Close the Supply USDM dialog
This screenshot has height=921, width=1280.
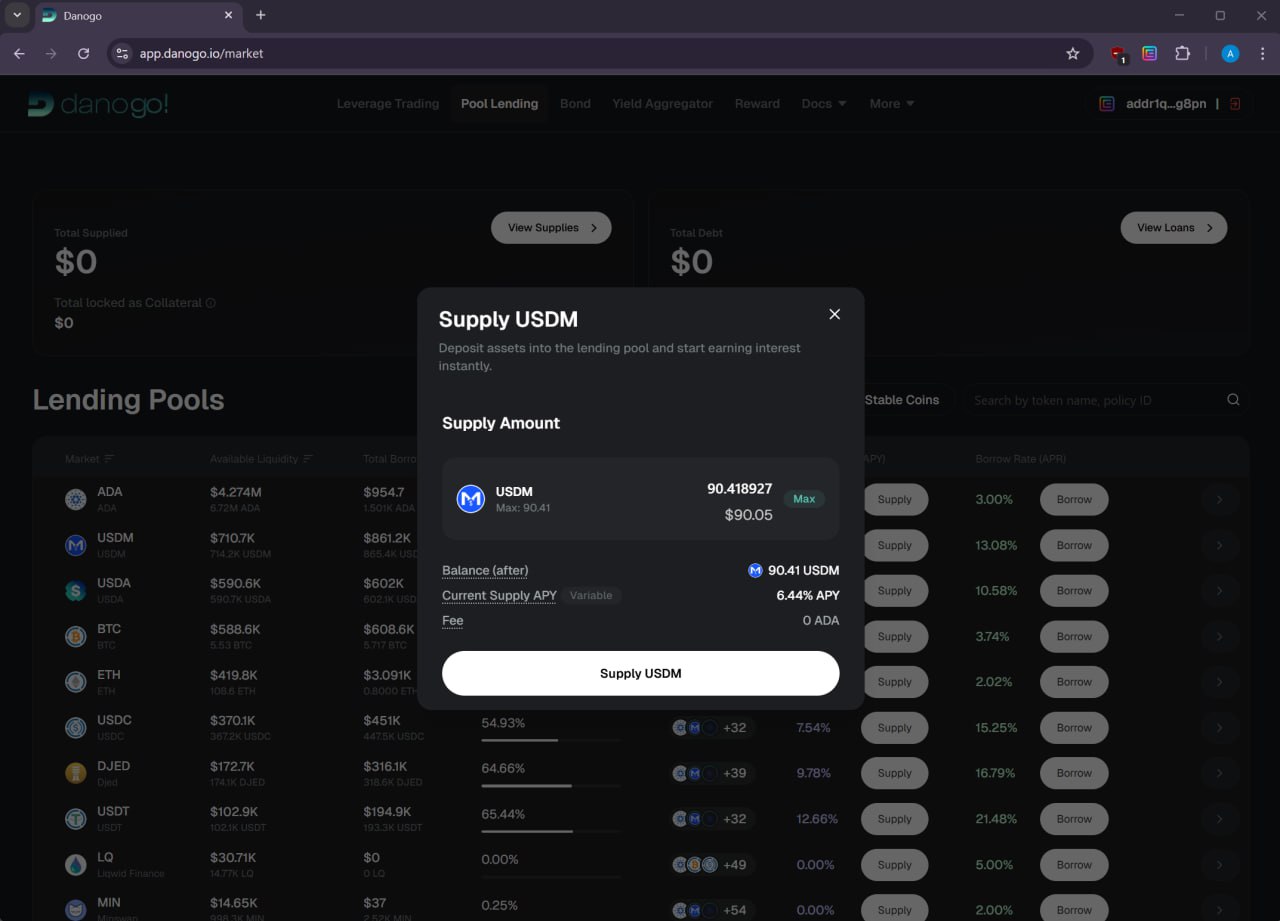pos(835,314)
